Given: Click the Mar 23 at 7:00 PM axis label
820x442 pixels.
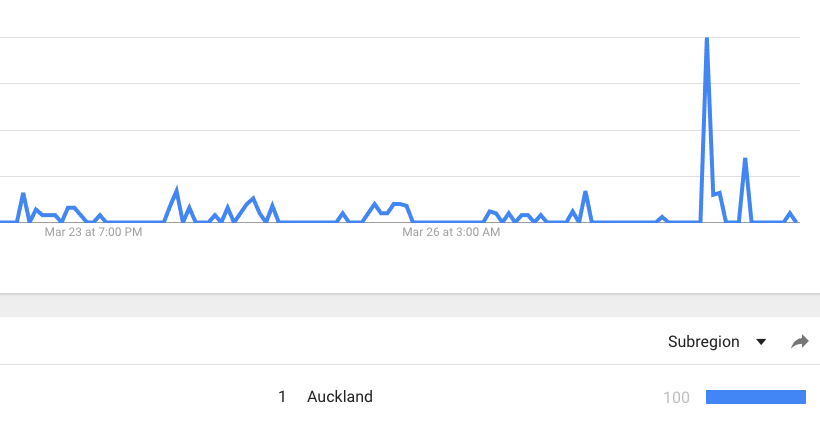Looking at the screenshot, I should [93, 232].
